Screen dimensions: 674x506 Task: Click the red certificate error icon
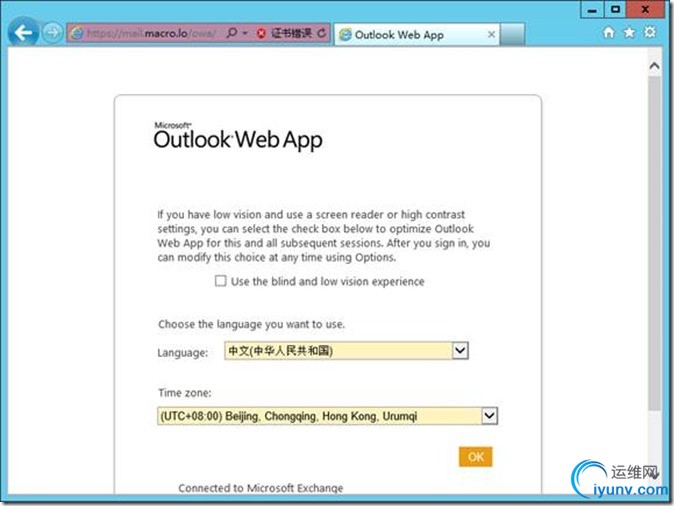click(260, 33)
